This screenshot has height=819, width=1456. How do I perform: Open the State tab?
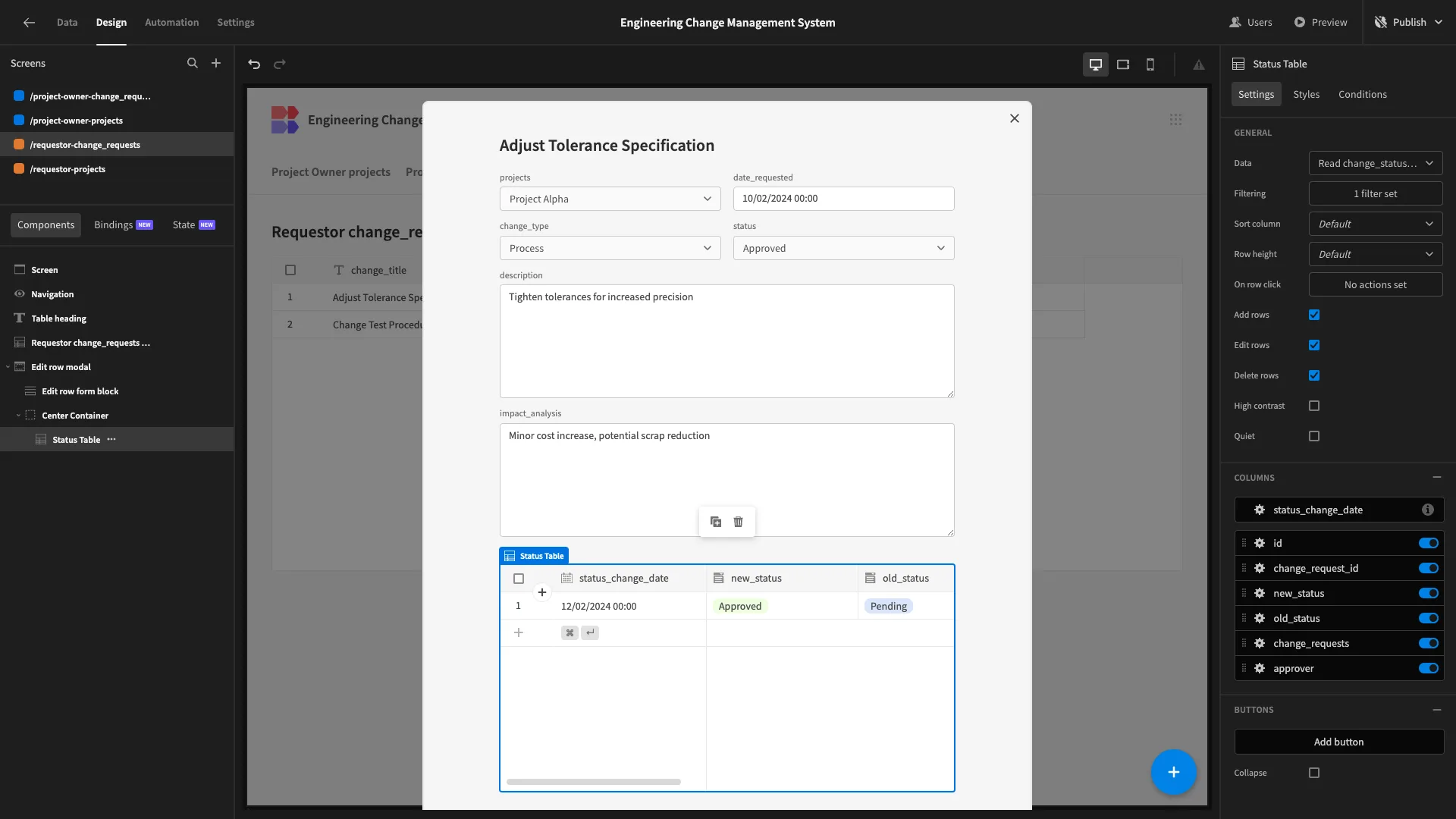(193, 224)
